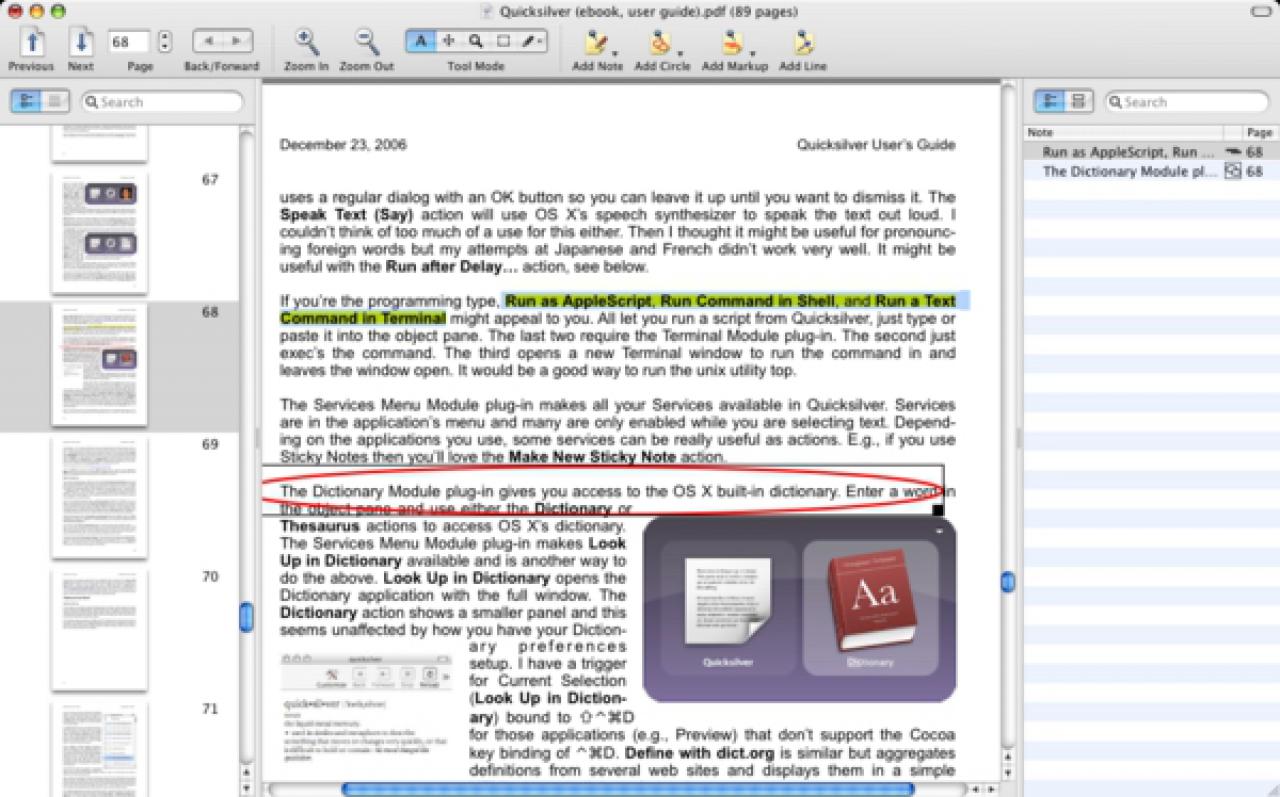The image size is (1280, 797).
Task: Go to the previous page
Action: click(x=31, y=42)
